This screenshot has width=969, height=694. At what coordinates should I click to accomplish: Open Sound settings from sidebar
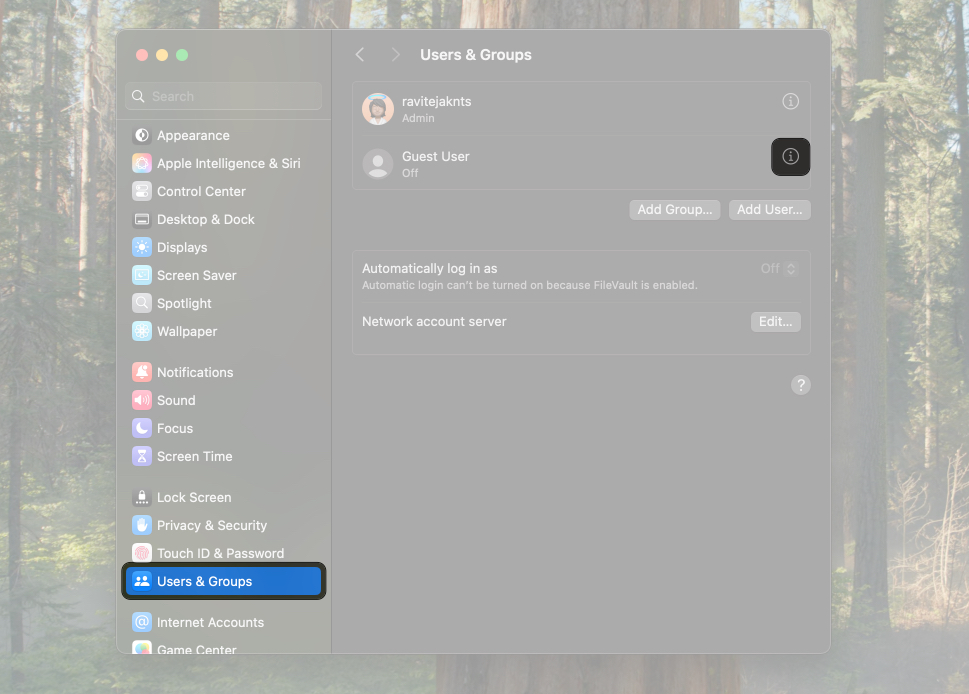point(176,399)
